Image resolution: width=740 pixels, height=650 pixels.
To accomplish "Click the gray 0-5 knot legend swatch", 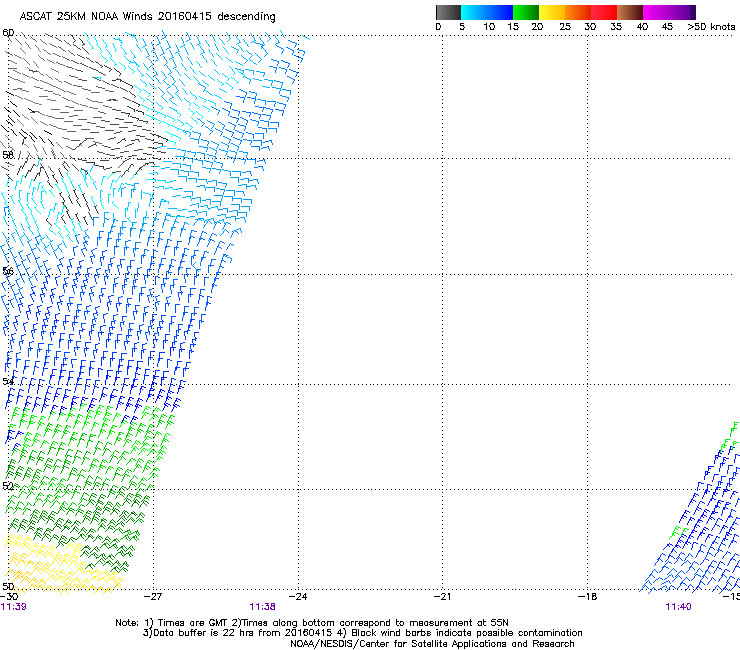I will [448, 12].
